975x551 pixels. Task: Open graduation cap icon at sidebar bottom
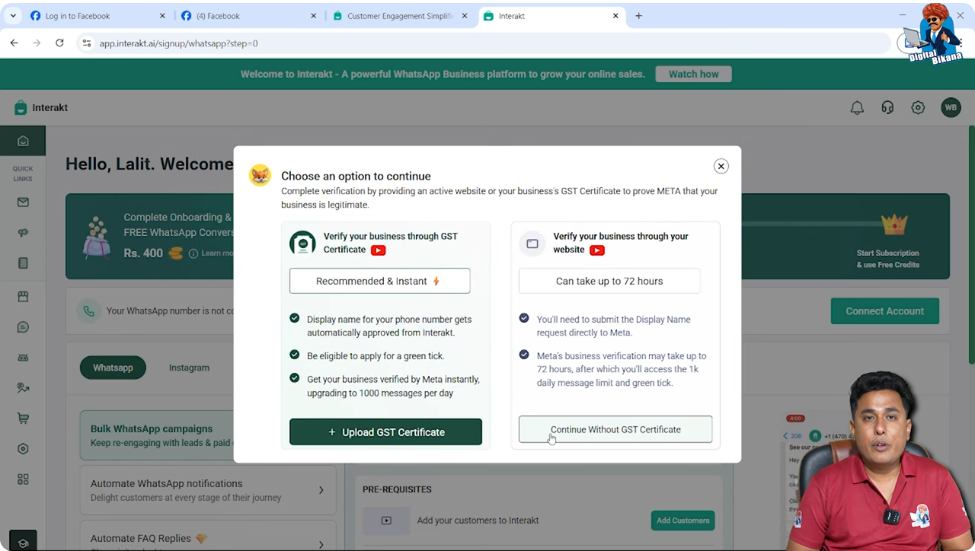pyautogui.click(x=23, y=542)
